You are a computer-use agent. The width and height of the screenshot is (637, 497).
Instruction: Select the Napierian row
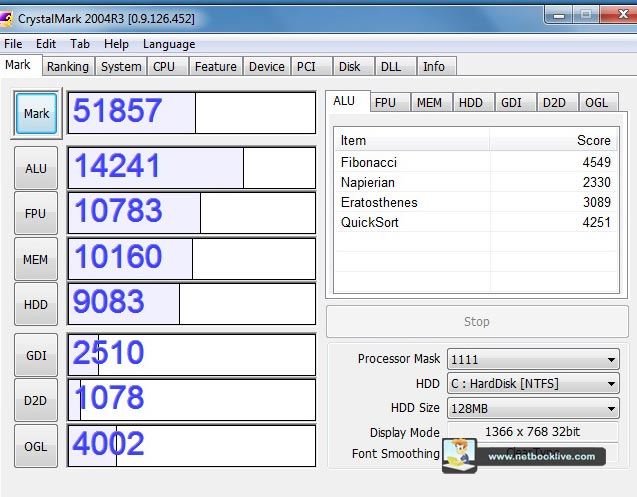[x=476, y=182]
